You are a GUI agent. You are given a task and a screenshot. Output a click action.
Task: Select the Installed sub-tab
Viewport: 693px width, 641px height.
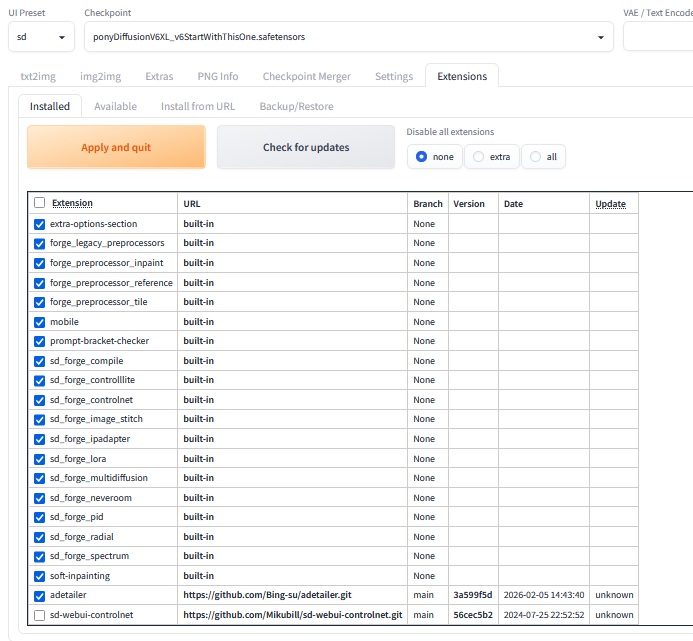[x=50, y=106]
